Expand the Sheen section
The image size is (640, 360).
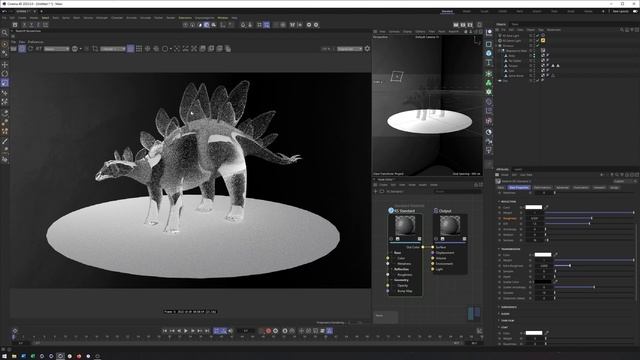coord(499,314)
